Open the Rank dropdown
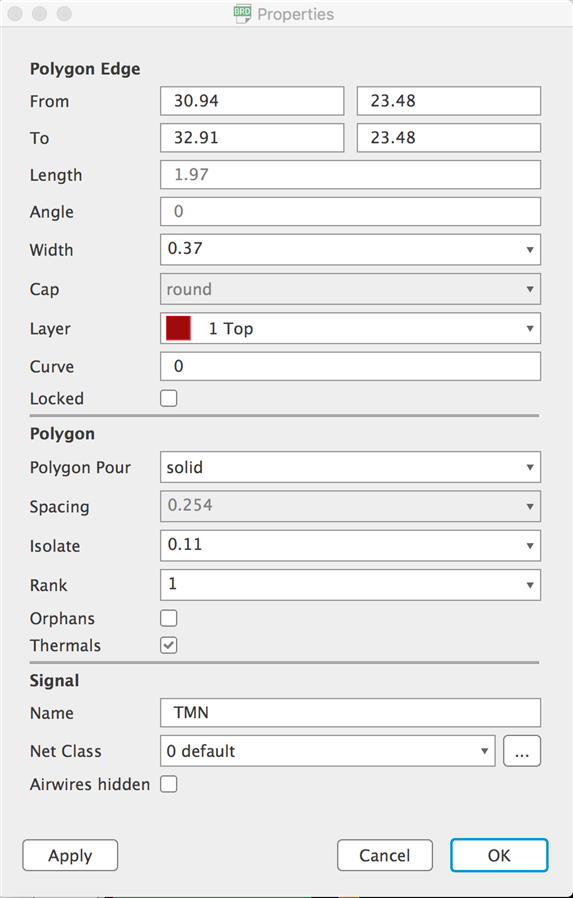 350,585
